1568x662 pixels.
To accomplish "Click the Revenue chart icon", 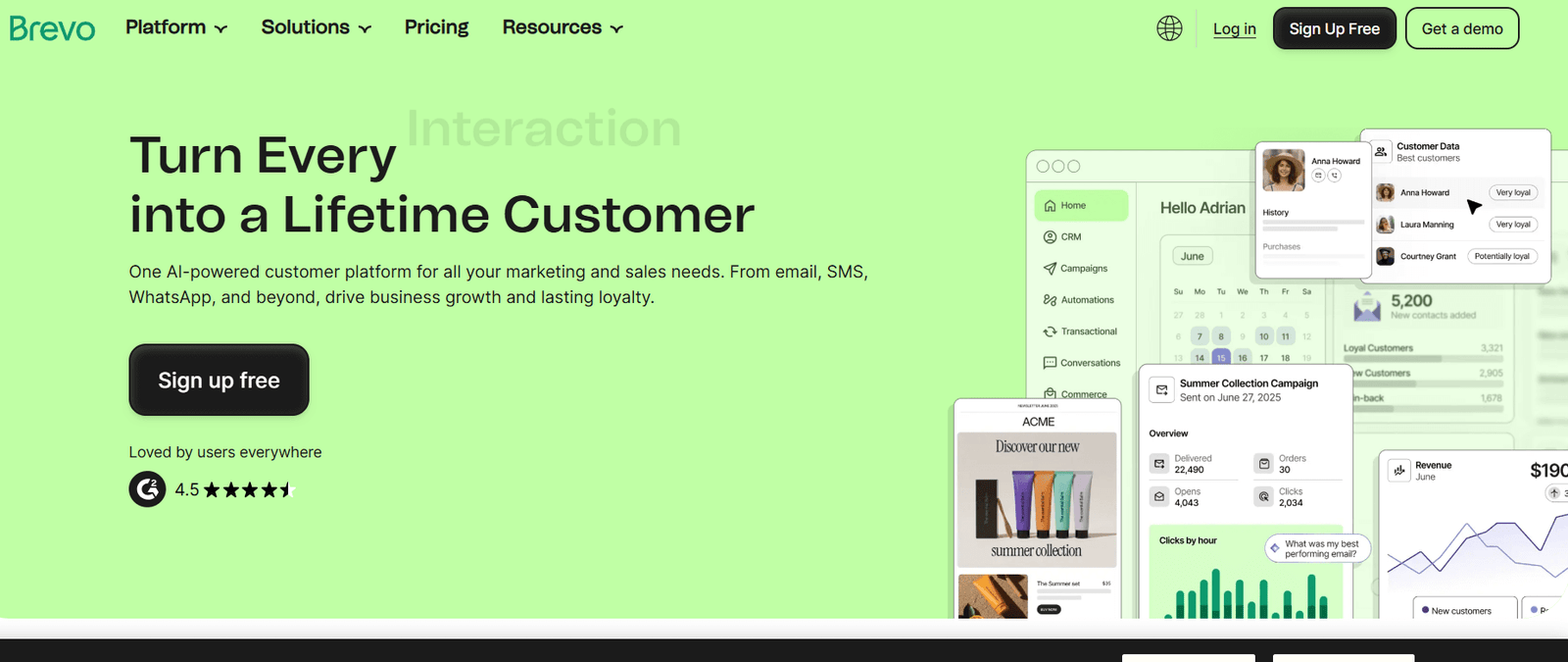I will [1399, 471].
